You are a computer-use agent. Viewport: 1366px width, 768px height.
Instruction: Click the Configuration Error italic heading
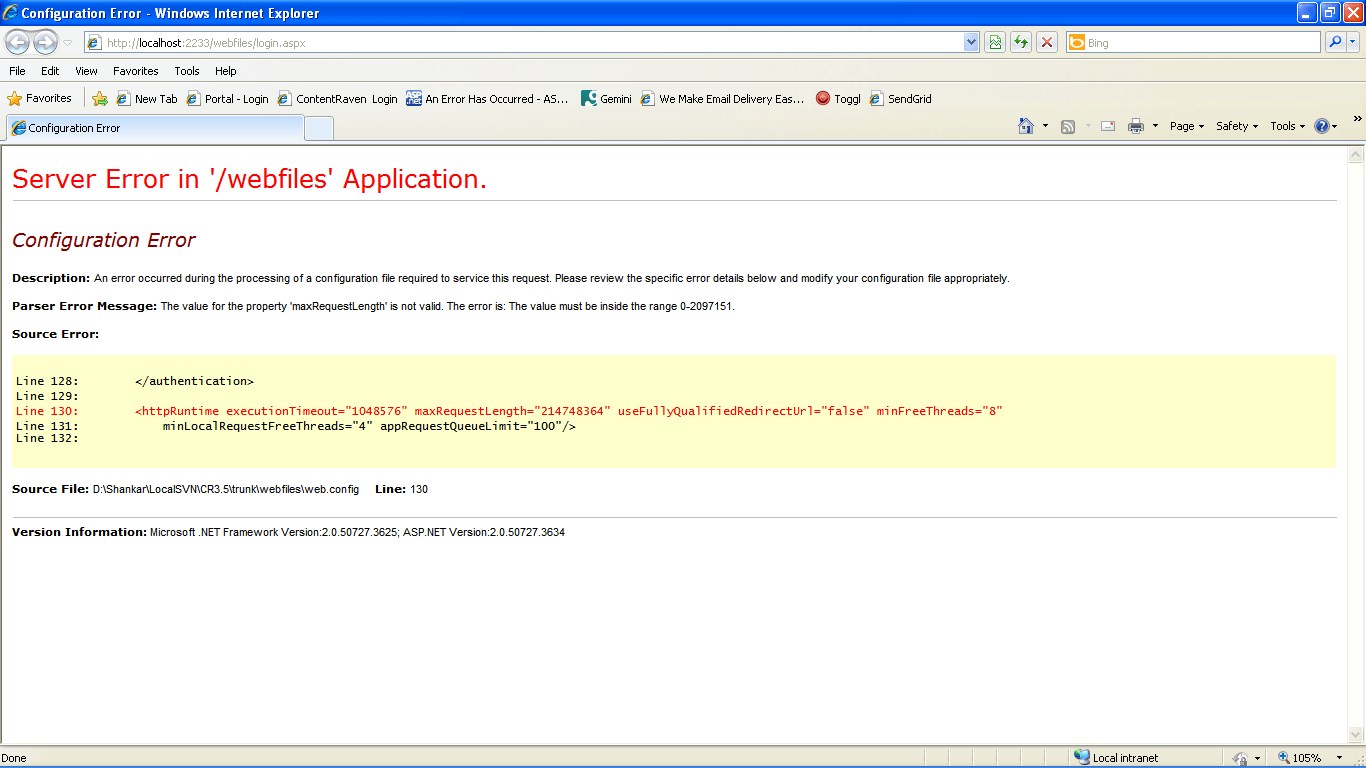pos(103,240)
